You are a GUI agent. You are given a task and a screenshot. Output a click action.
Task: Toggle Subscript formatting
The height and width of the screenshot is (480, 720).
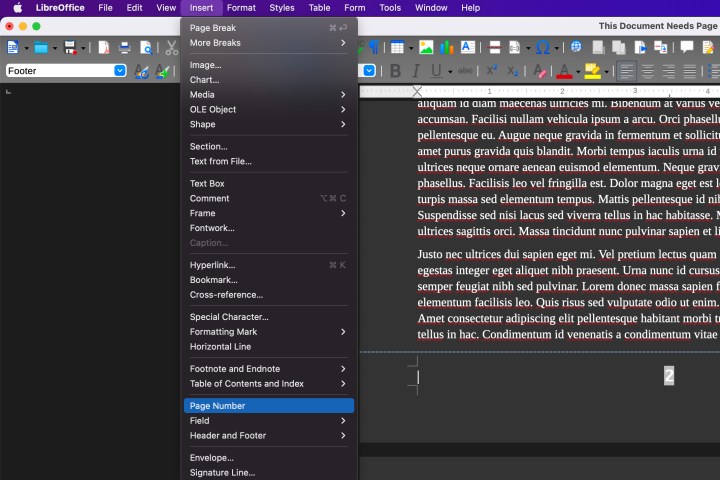pyautogui.click(x=513, y=71)
